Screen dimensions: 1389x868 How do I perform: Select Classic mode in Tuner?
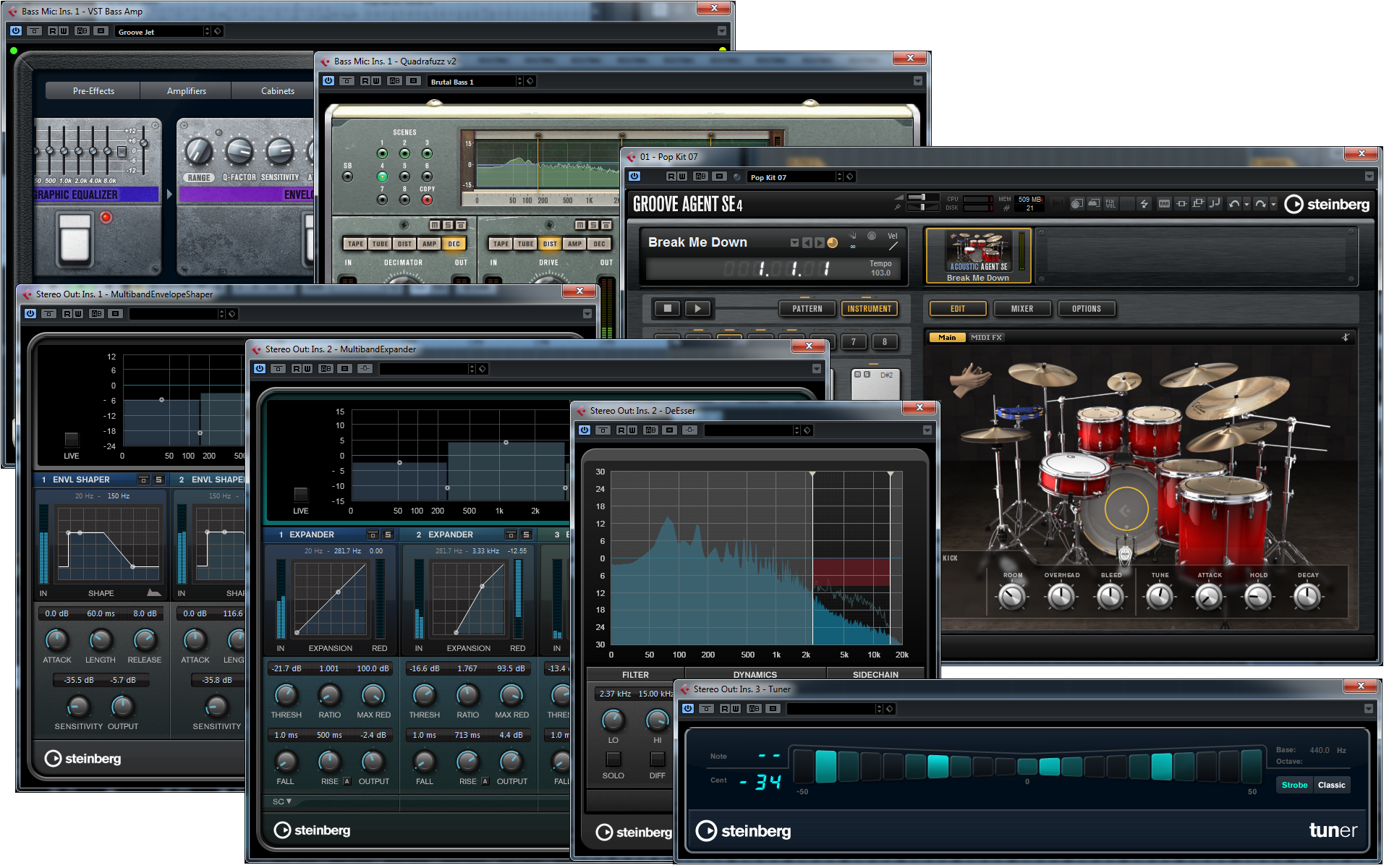tap(1331, 785)
